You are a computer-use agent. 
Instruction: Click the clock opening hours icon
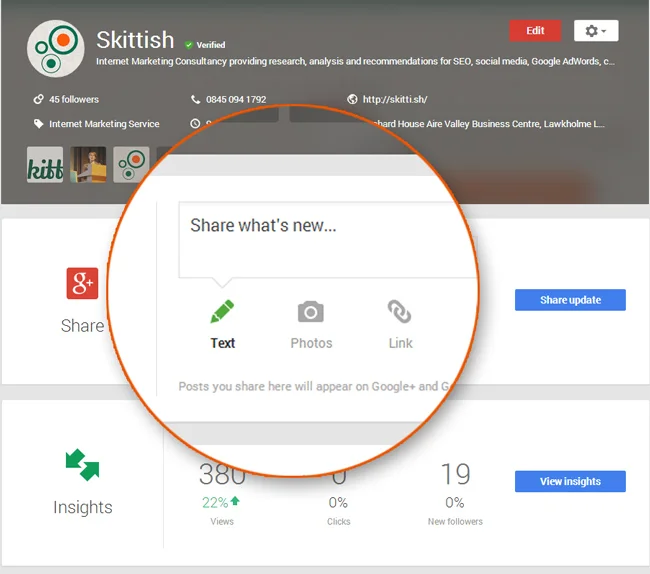coord(195,124)
